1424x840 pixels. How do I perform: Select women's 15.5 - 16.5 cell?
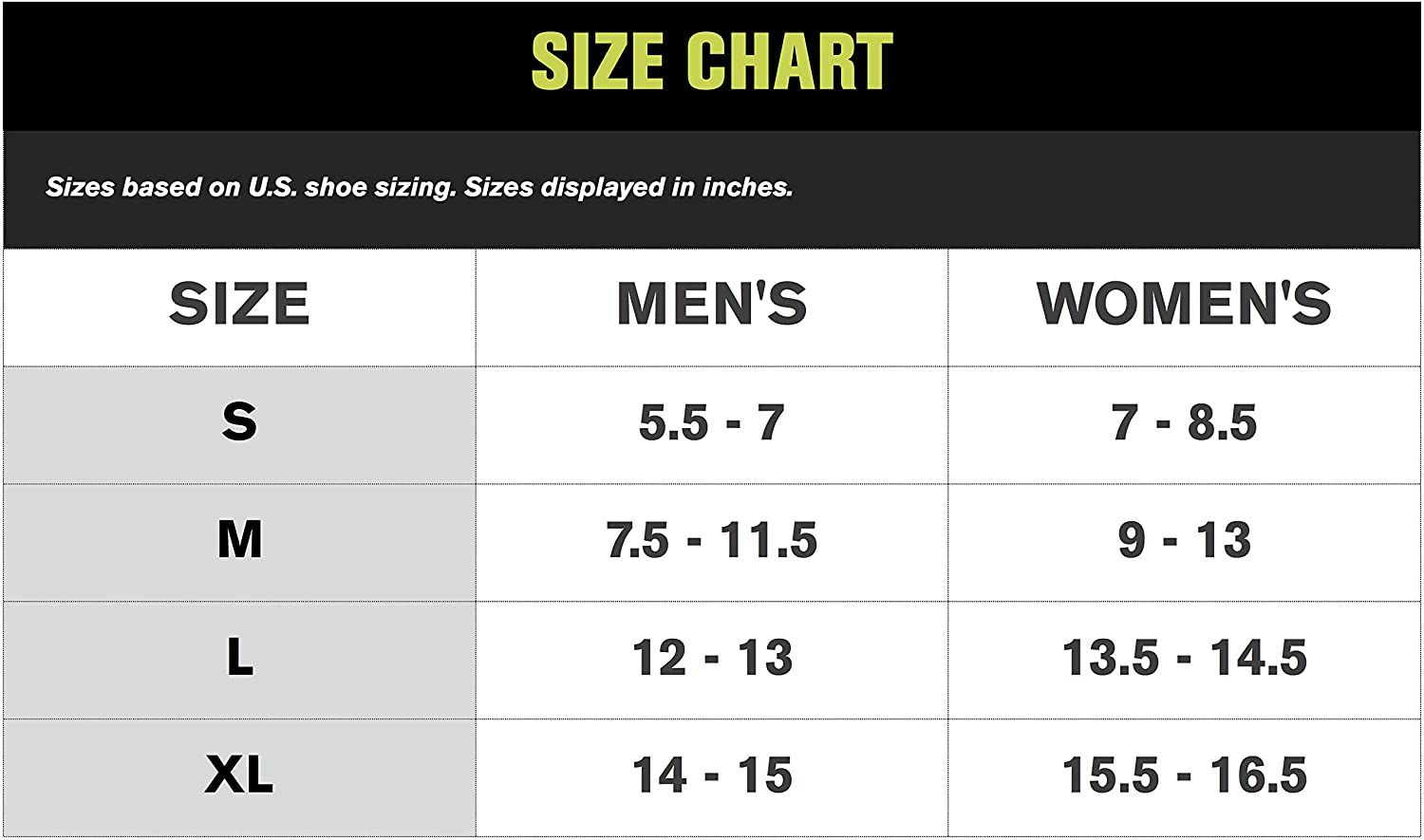[1184, 775]
